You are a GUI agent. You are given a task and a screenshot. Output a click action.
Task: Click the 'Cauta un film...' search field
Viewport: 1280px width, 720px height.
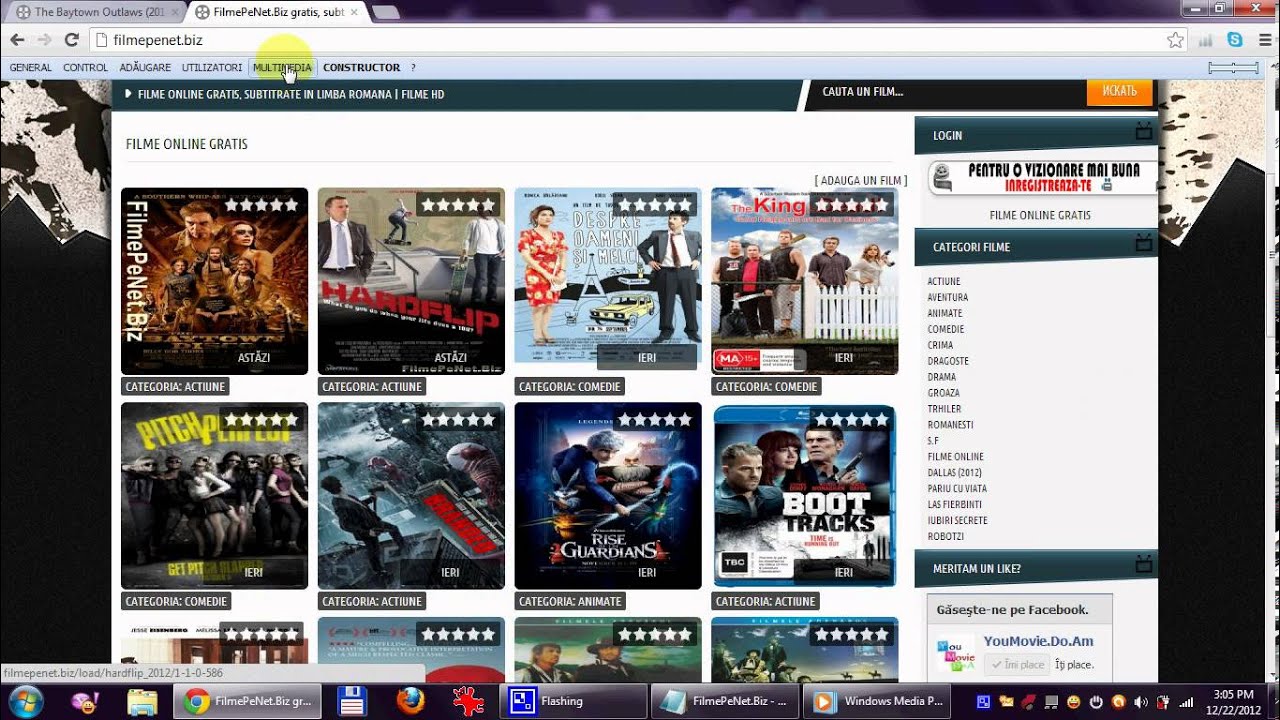[x=945, y=92]
